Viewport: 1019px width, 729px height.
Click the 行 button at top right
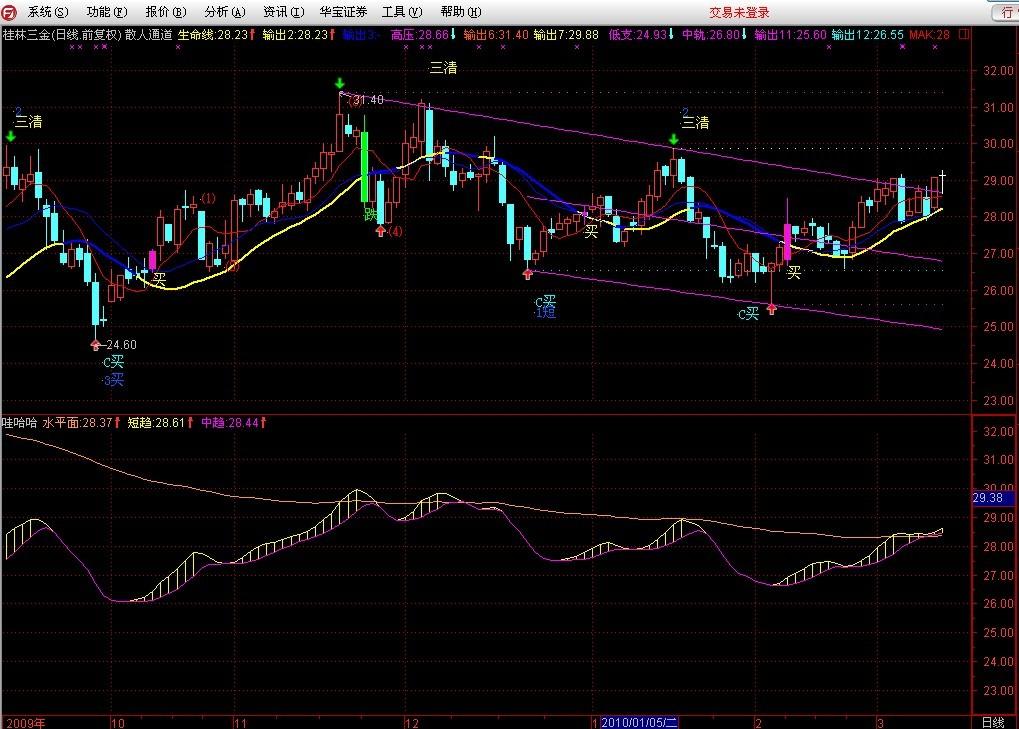point(1004,13)
